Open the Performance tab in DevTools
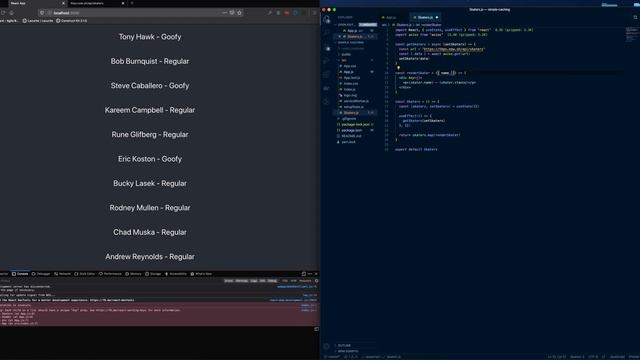640x360 pixels. [110, 274]
